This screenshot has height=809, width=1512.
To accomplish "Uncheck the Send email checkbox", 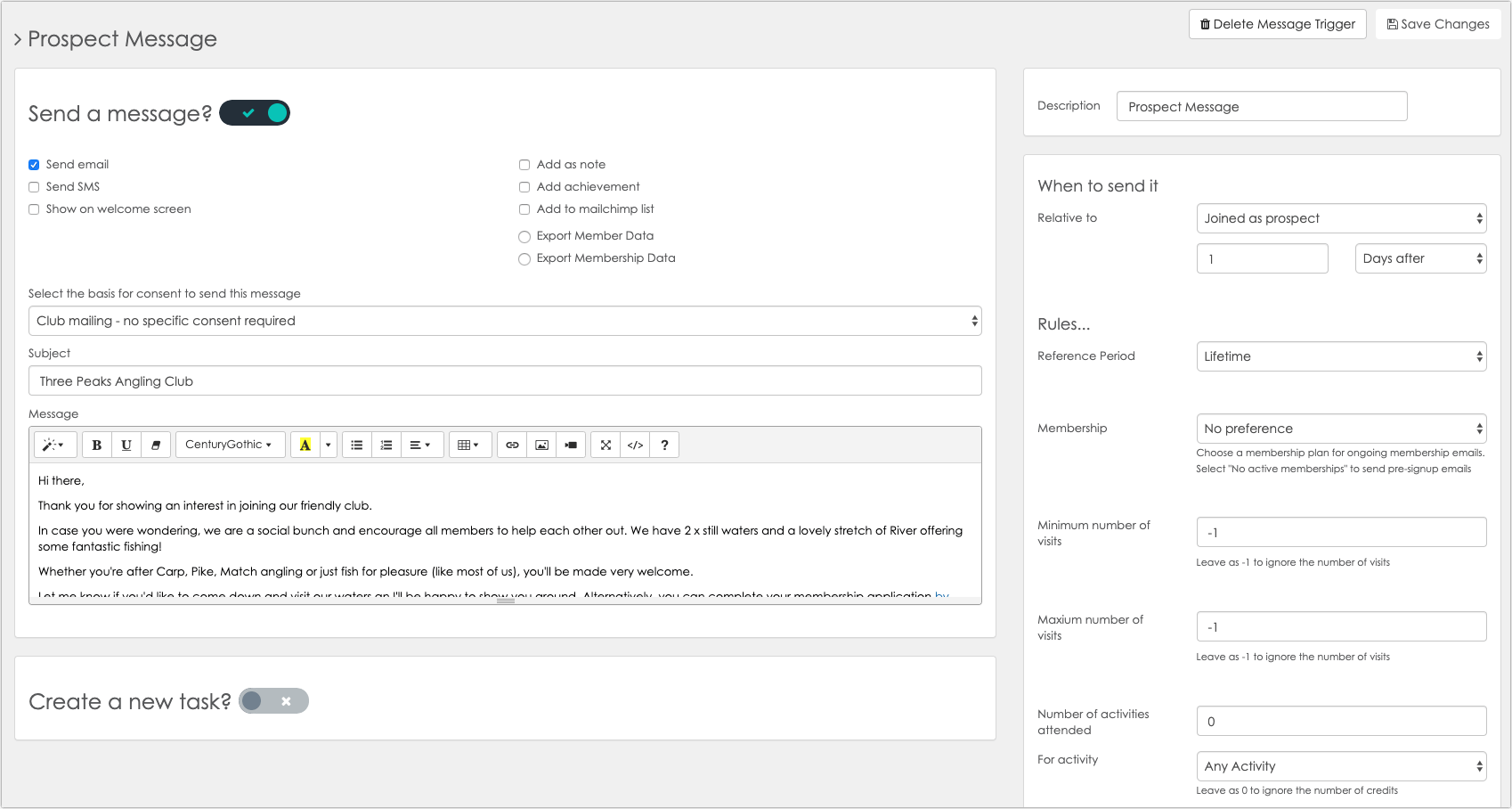I will click(x=34, y=165).
